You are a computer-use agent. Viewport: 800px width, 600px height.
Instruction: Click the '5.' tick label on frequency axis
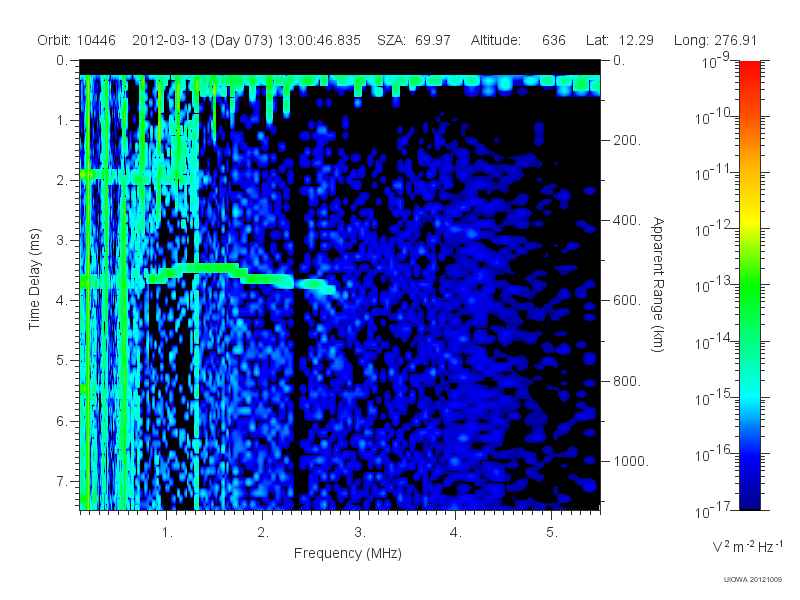(x=552, y=533)
